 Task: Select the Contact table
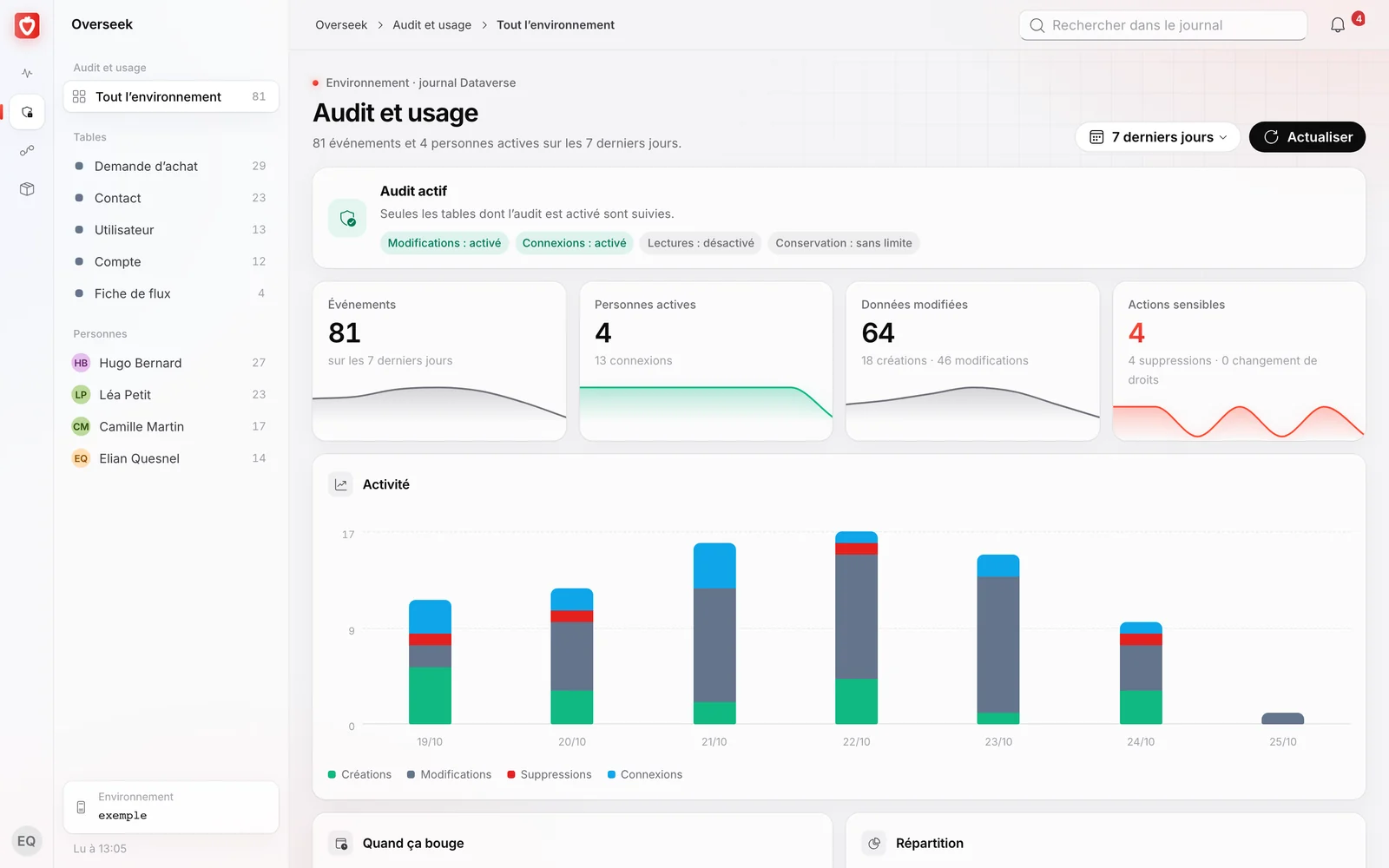pos(171,198)
